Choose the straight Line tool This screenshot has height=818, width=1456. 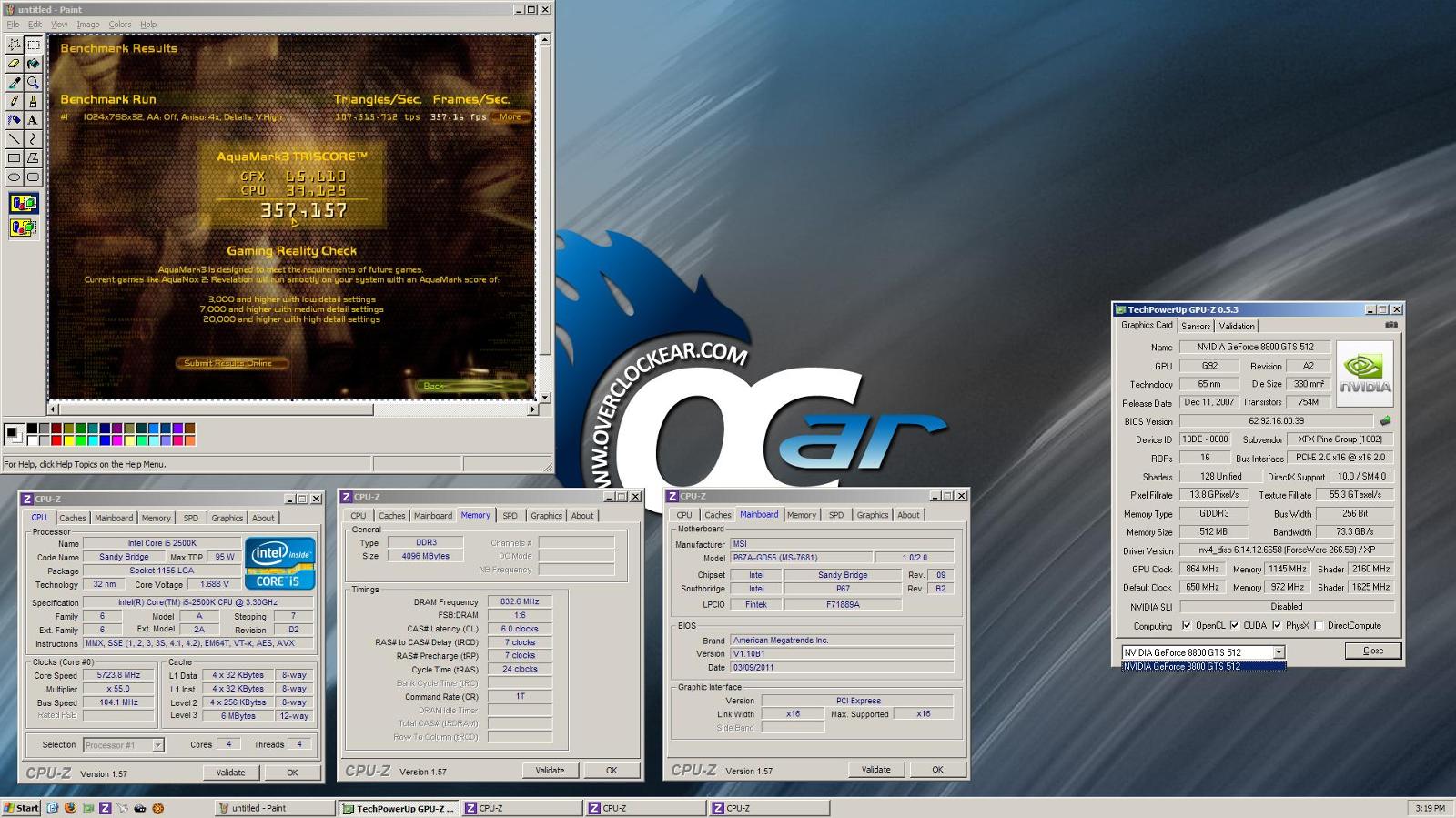pos(15,139)
